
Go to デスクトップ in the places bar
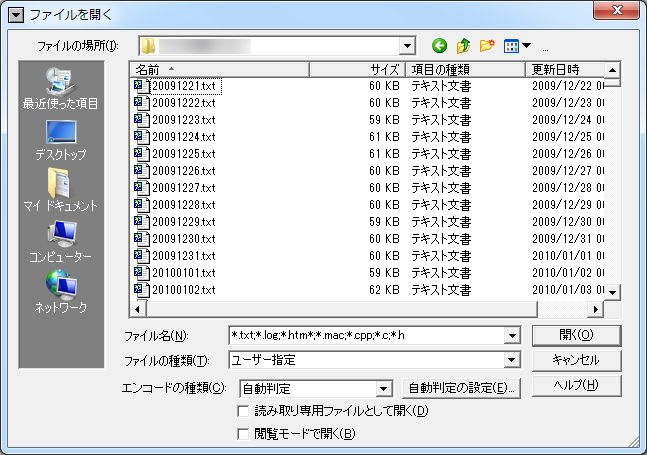click(61, 140)
